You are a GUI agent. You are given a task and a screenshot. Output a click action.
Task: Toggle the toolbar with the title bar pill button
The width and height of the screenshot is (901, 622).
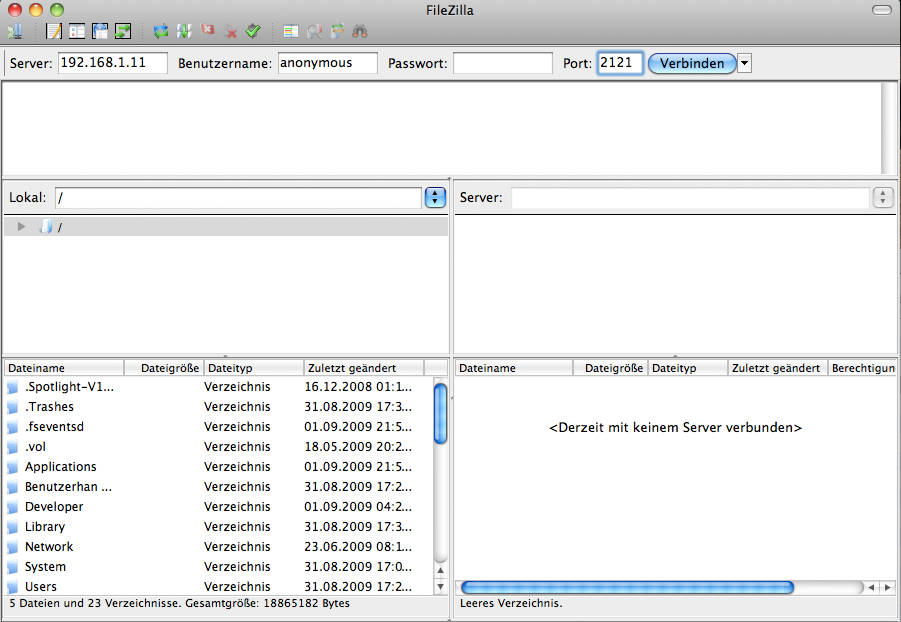click(881, 10)
